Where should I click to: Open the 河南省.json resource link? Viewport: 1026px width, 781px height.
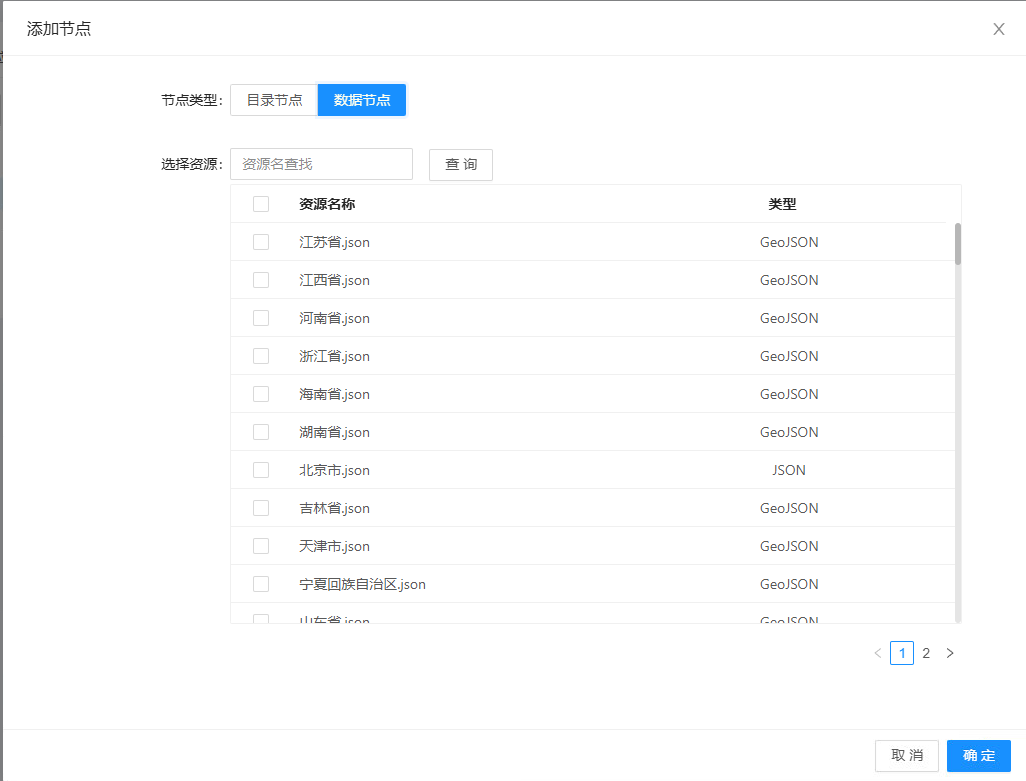(335, 317)
